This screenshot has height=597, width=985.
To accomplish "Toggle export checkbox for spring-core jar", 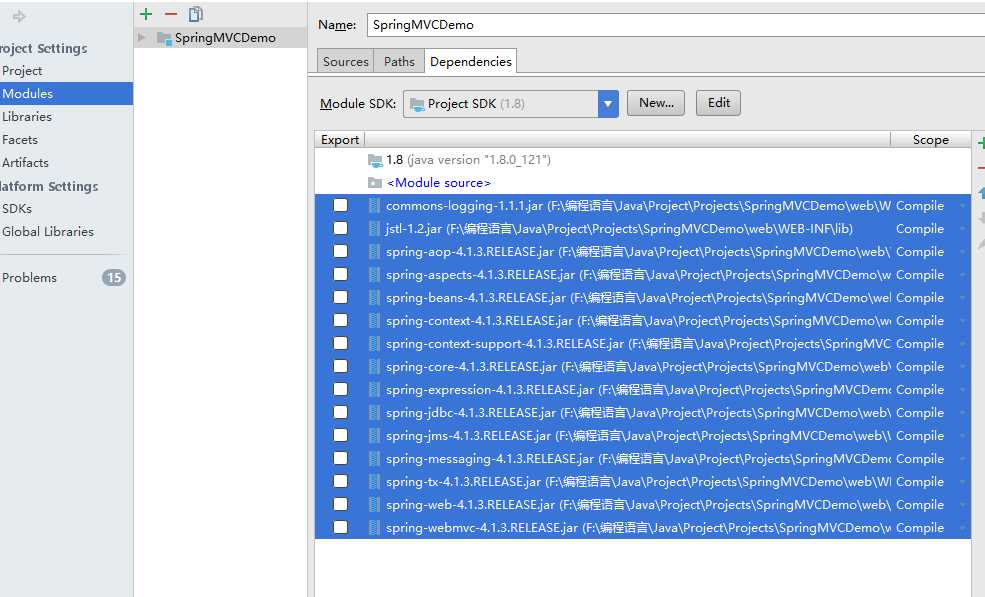I will [x=340, y=366].
